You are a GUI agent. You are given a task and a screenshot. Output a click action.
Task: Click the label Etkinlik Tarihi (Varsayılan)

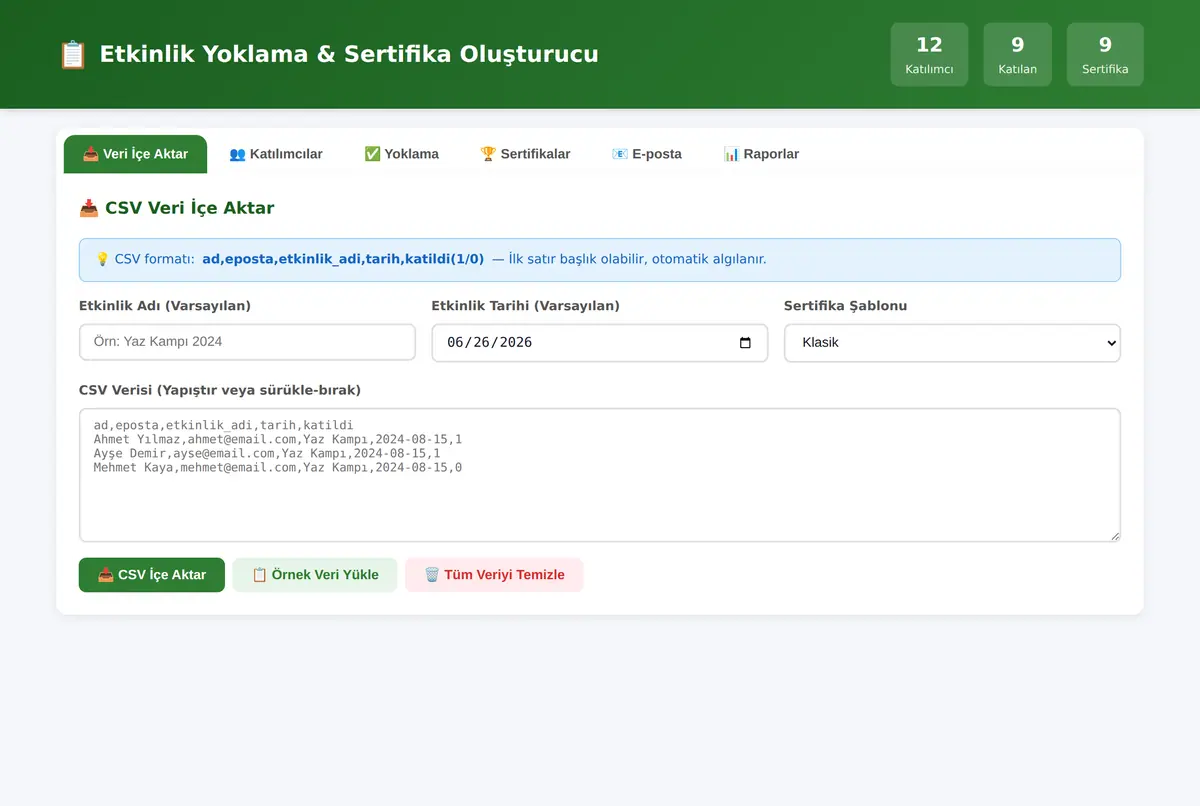[525, 306]
